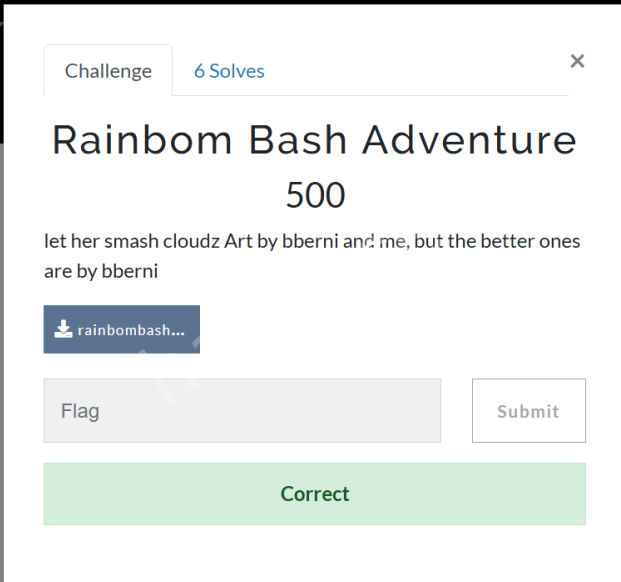This screenshot has width=621, height=582.
Task: Click the truncated rainbombash… file name text
Action: (131, 330)
